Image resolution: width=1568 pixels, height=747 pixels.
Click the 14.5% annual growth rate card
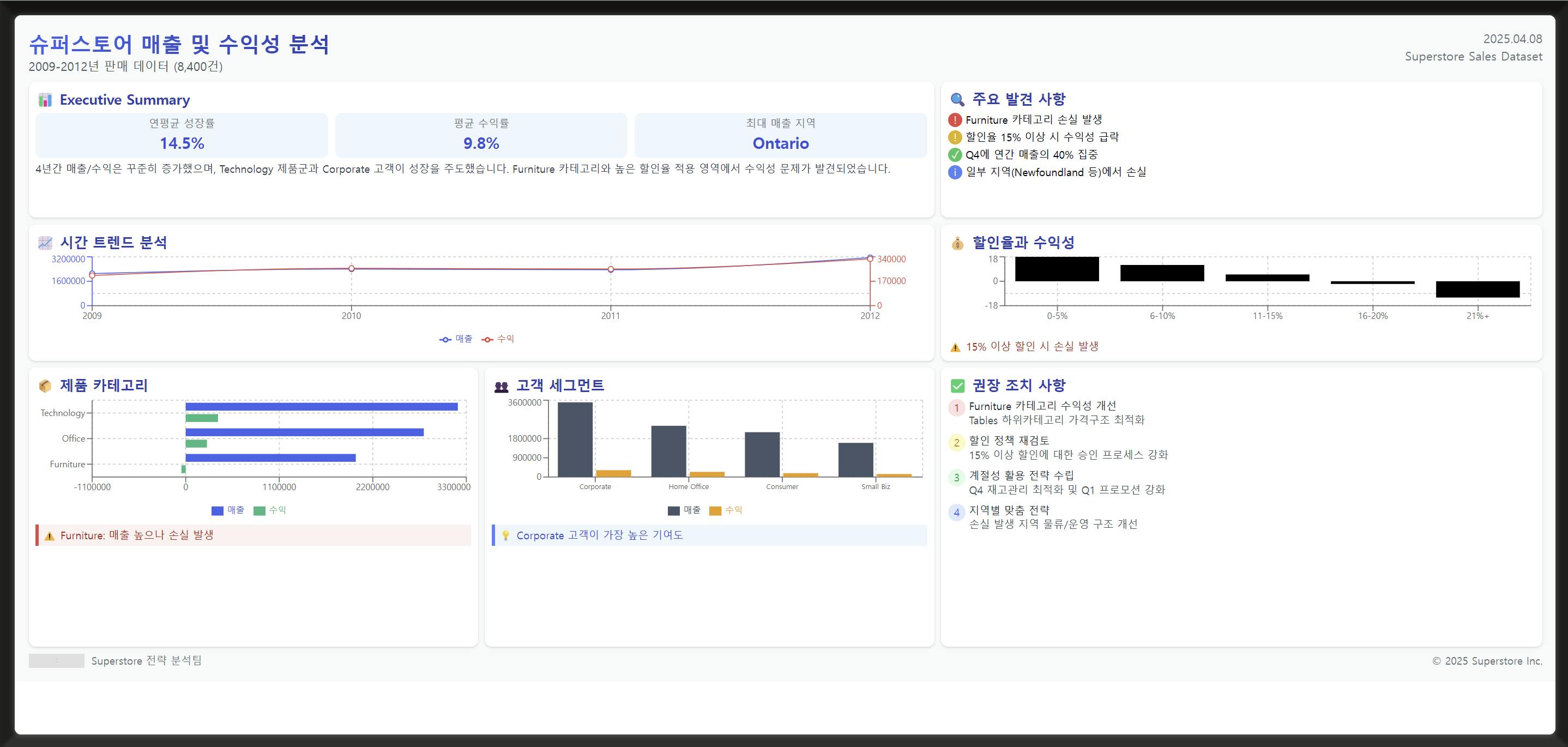click(182, 135)
